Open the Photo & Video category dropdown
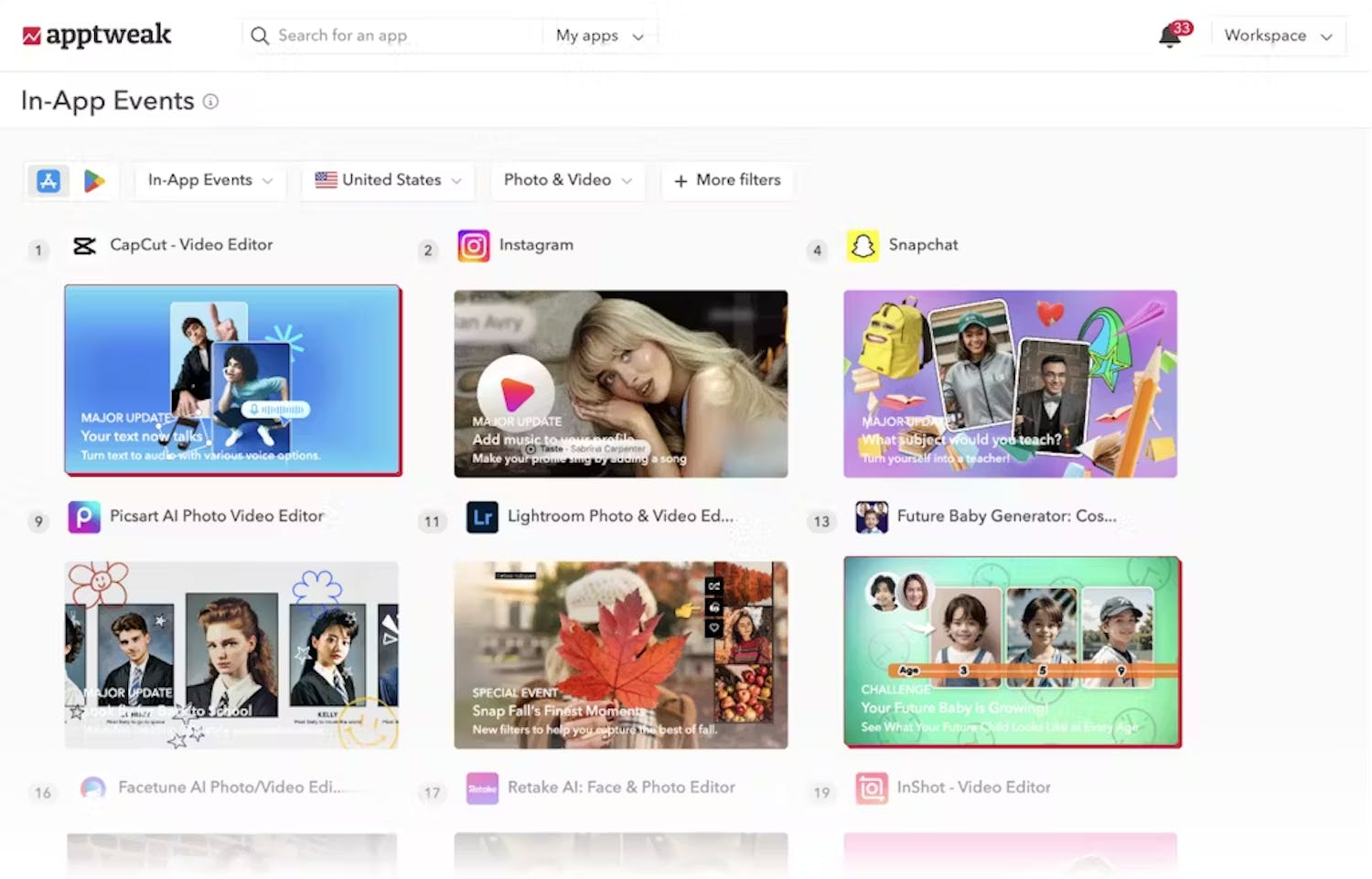The height and width of the screenshot is (879, 1372). tap(567, 180)
